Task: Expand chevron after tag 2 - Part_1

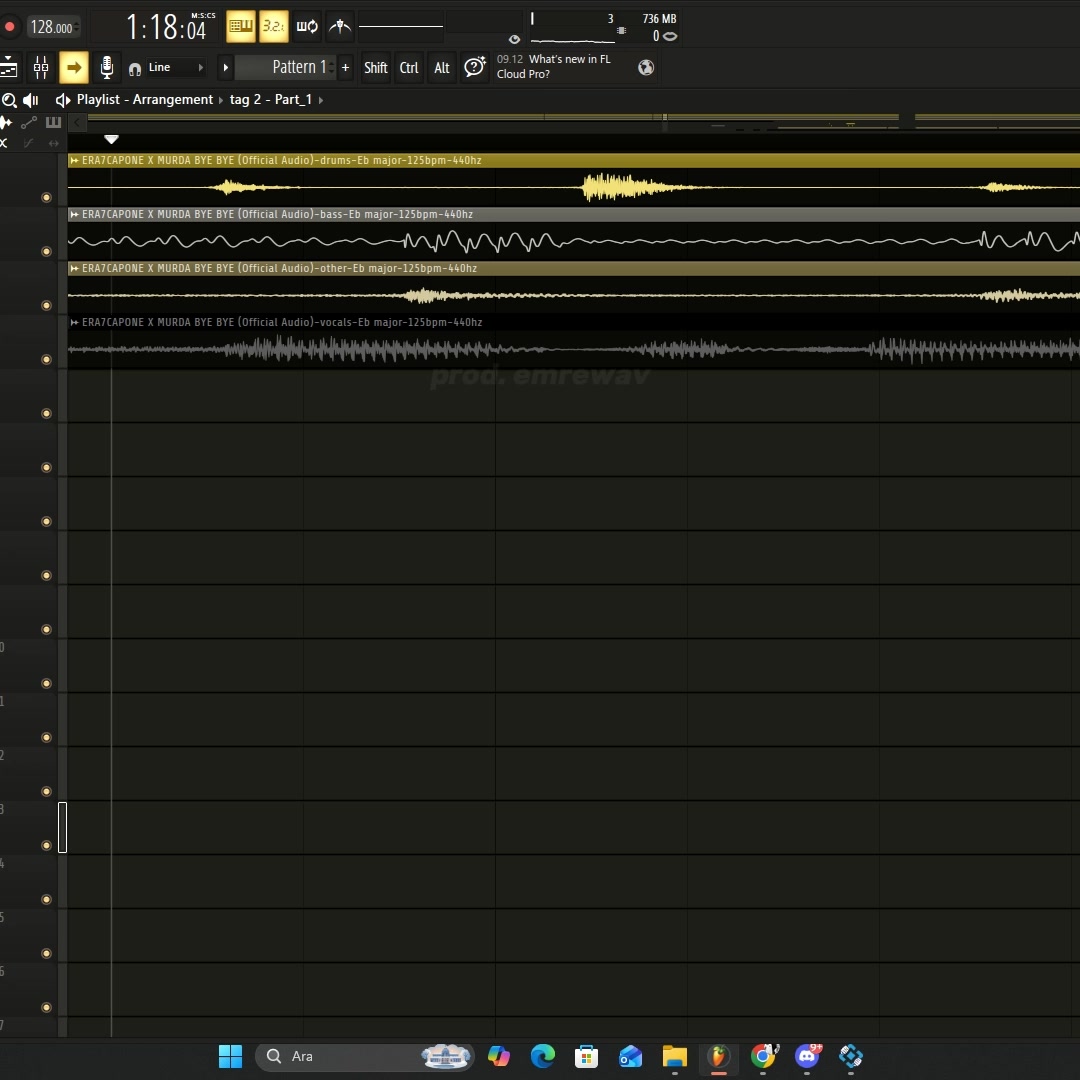Action: coord(320,100)
